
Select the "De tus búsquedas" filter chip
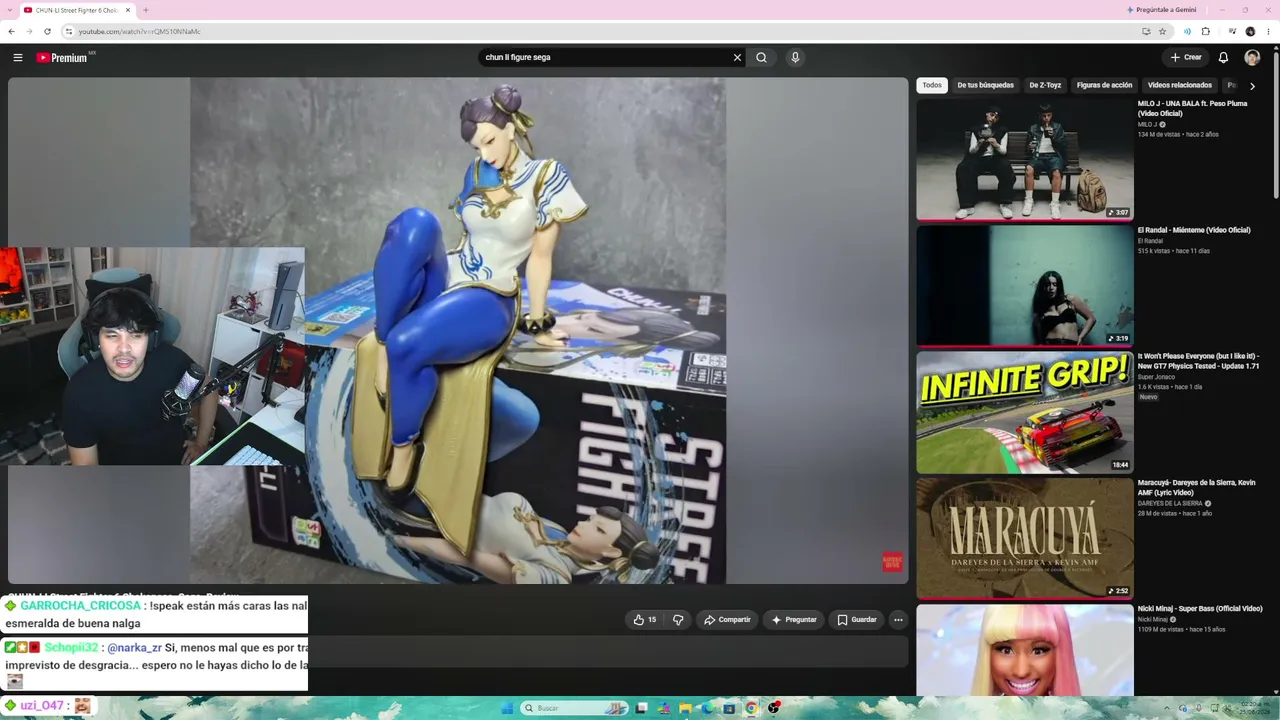tap(985, 86)
